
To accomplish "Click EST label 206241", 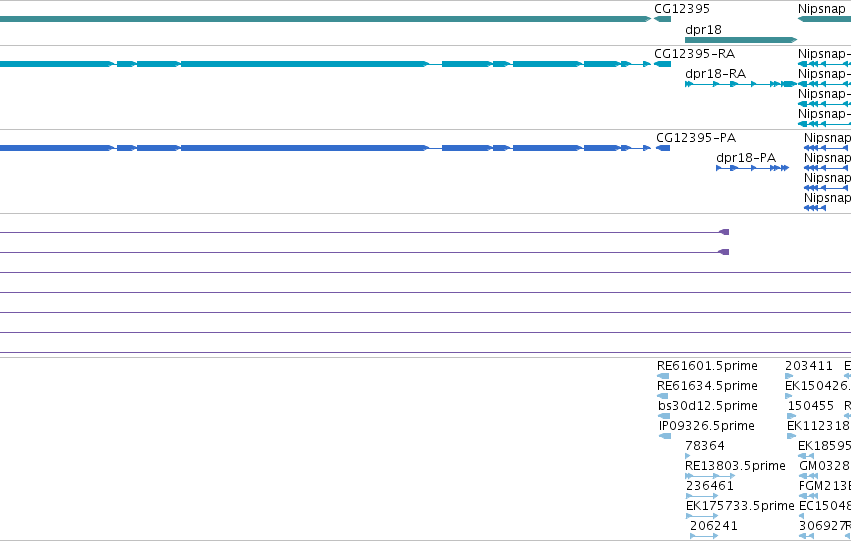I will point(714,526).
